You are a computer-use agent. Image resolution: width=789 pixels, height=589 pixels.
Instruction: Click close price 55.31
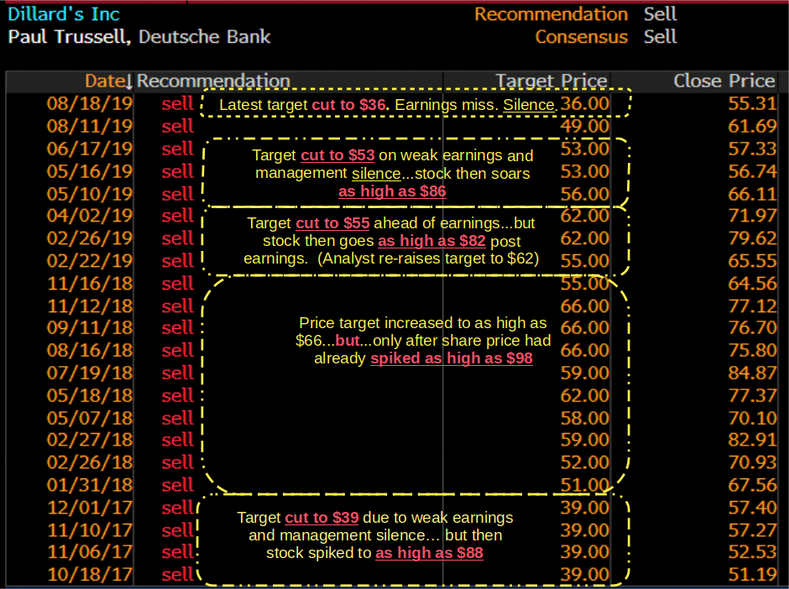752,104
